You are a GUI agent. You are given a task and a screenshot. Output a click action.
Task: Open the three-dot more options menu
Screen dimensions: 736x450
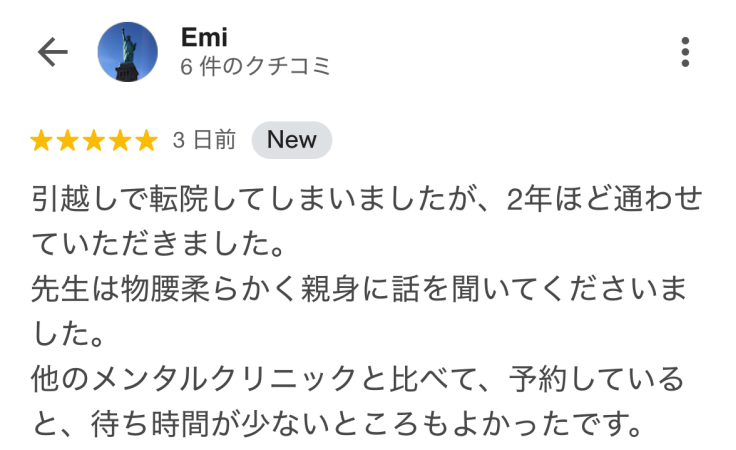685,52
